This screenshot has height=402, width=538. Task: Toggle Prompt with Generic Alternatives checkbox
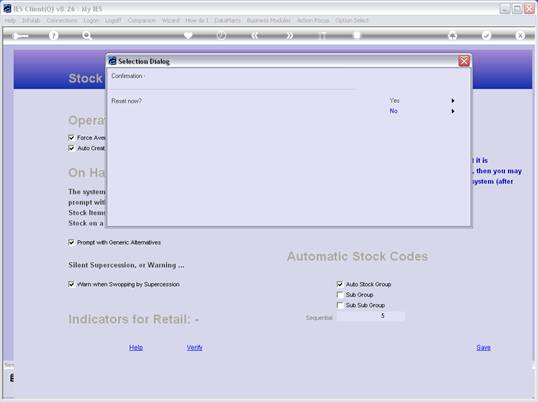(x=71, y=243)
